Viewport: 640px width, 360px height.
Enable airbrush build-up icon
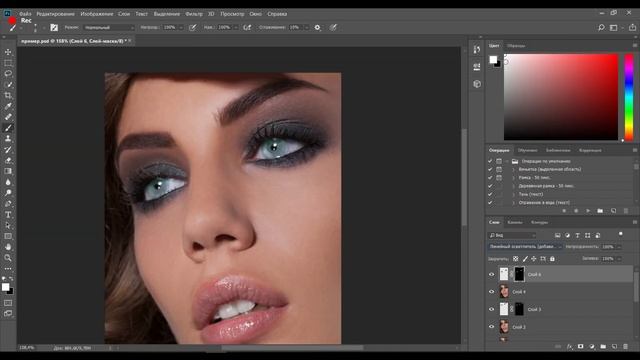point(247,27)
